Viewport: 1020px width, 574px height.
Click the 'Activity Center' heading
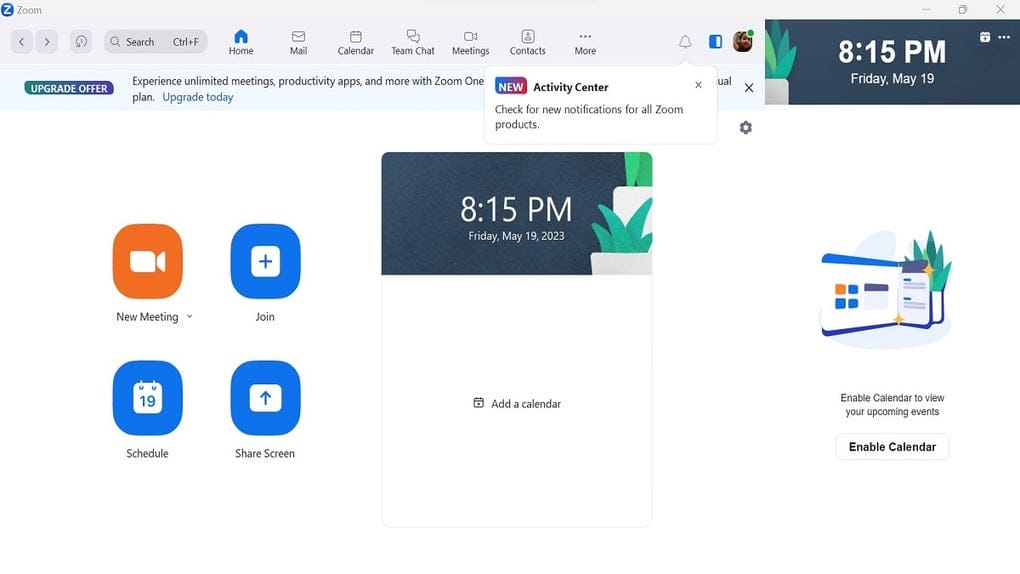(570, 87)
